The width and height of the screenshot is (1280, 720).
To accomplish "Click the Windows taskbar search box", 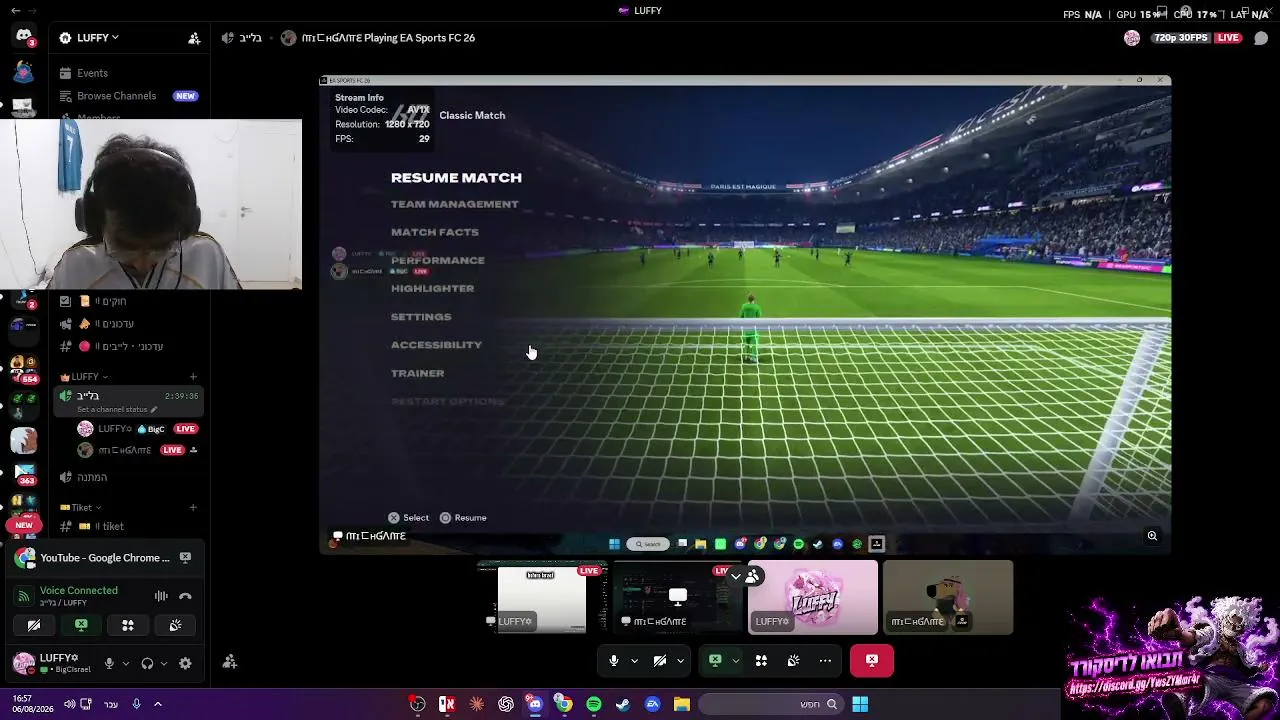I will [x=769, y=704].
